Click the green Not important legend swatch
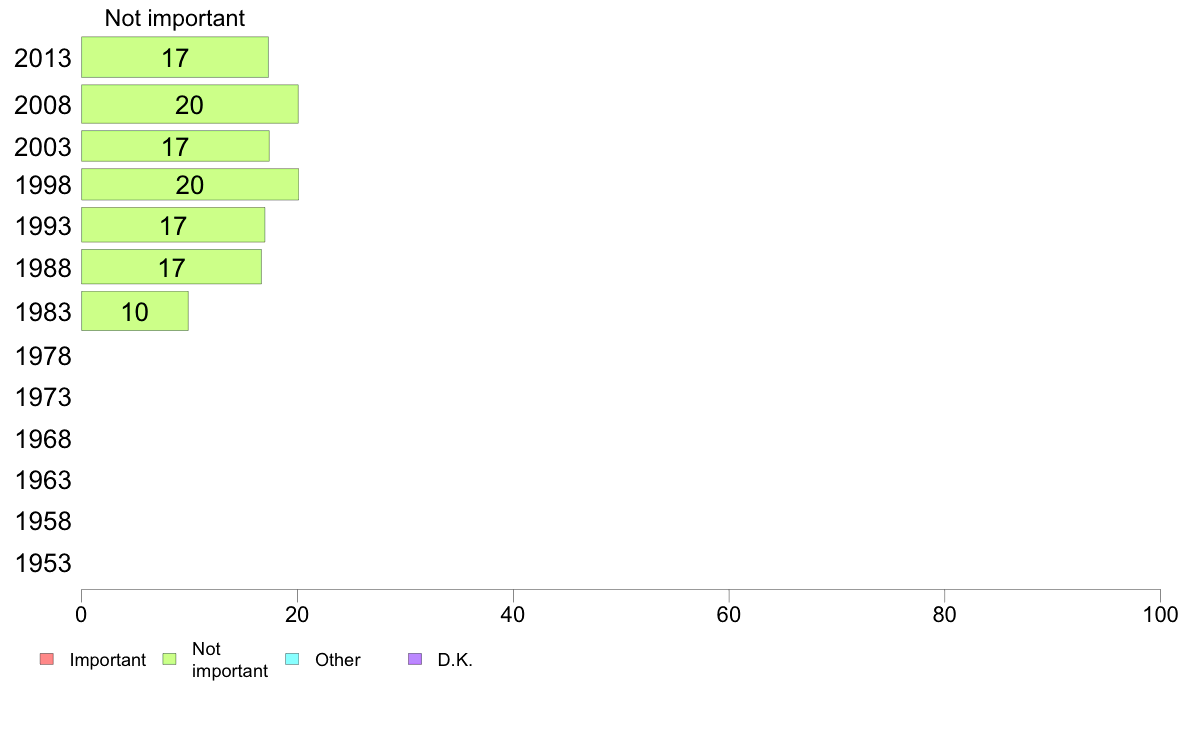The image size is (1188, 736). click(169, 659)
